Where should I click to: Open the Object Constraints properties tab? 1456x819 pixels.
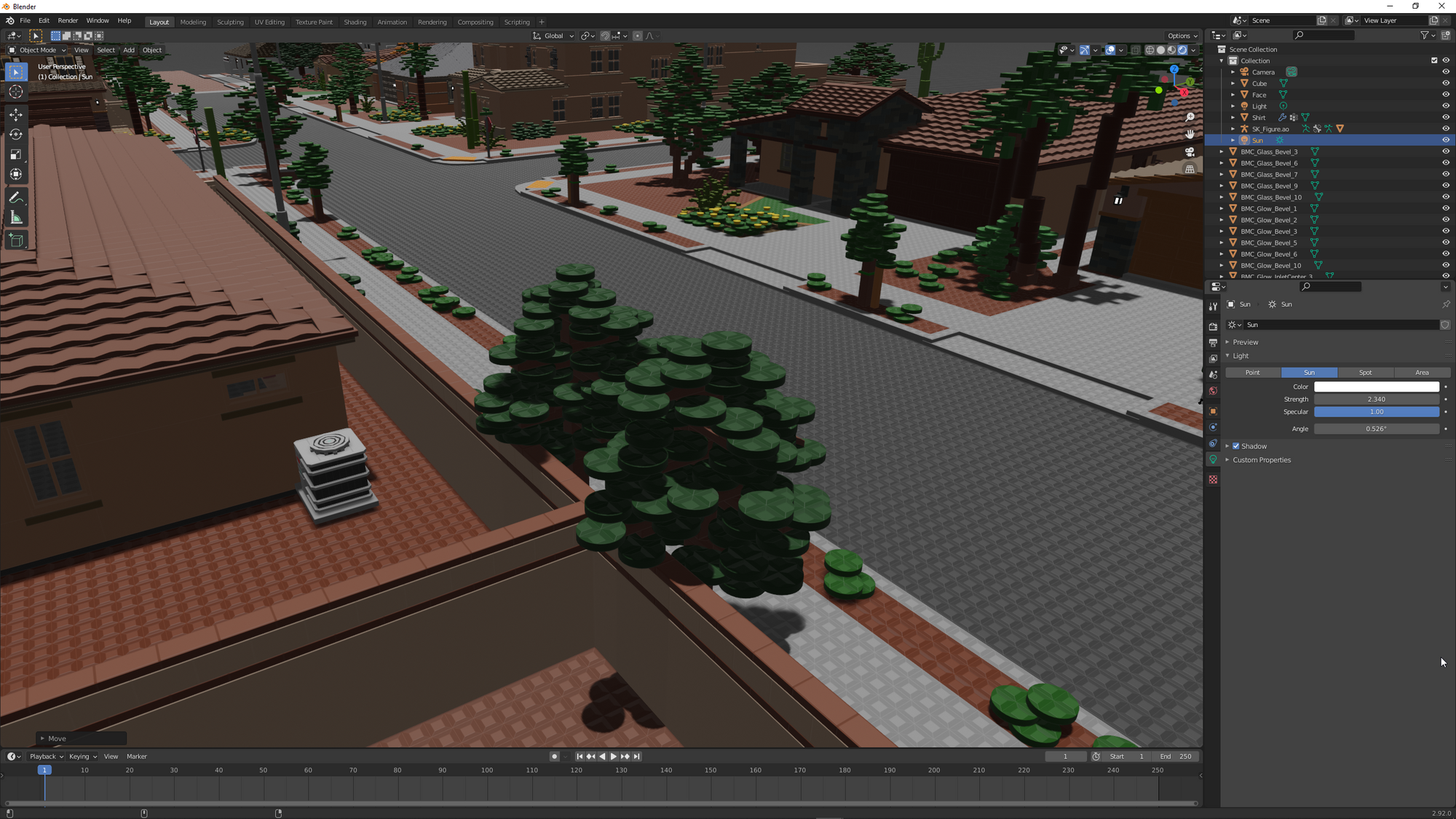[x=1213, y=443]
